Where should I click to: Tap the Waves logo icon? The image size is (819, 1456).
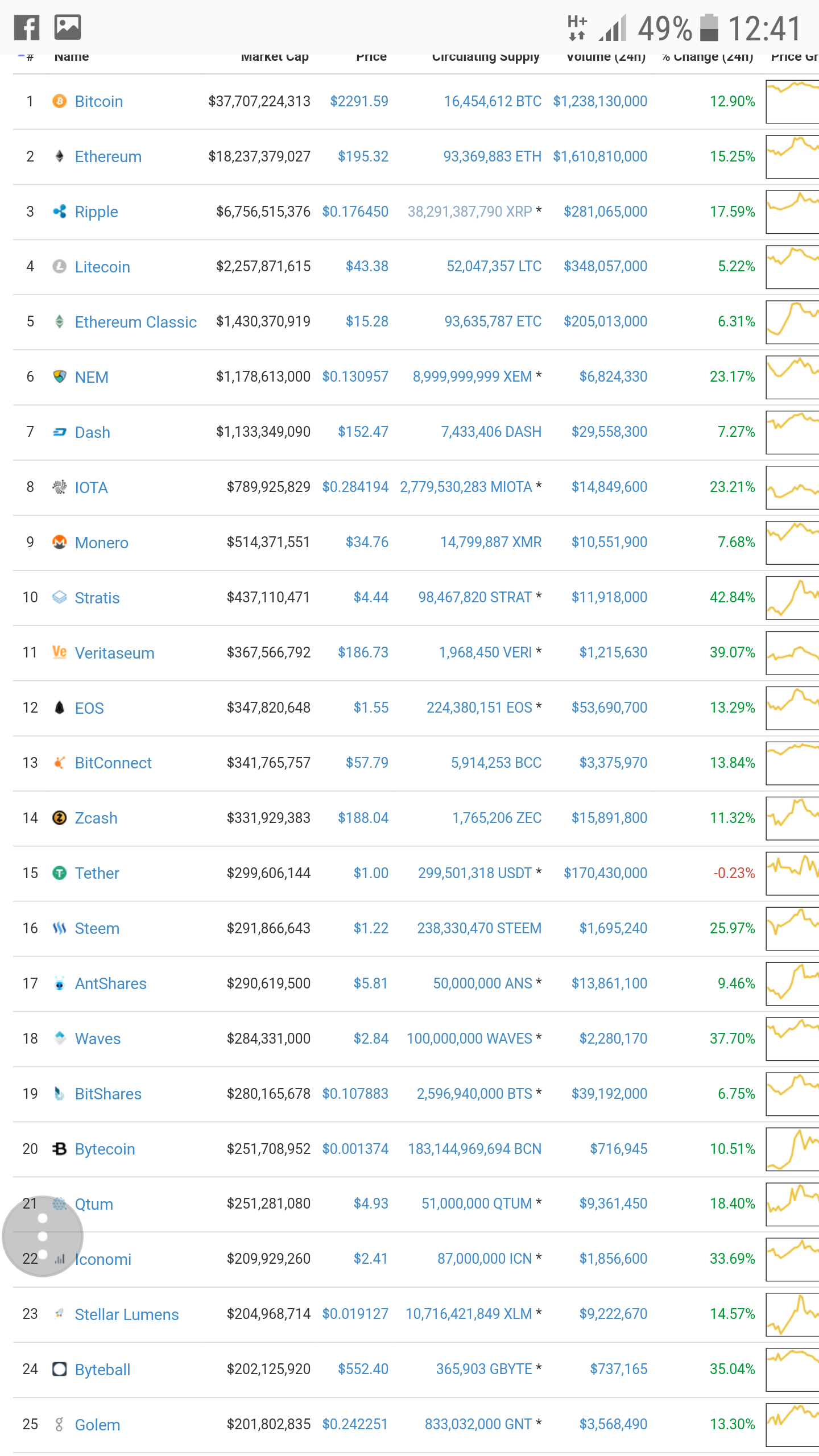click(59, 1039)
